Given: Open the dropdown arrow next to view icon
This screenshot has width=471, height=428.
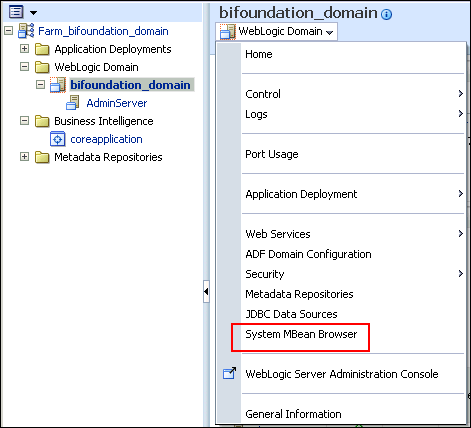Looking at the screenshot, I should 33,13.
